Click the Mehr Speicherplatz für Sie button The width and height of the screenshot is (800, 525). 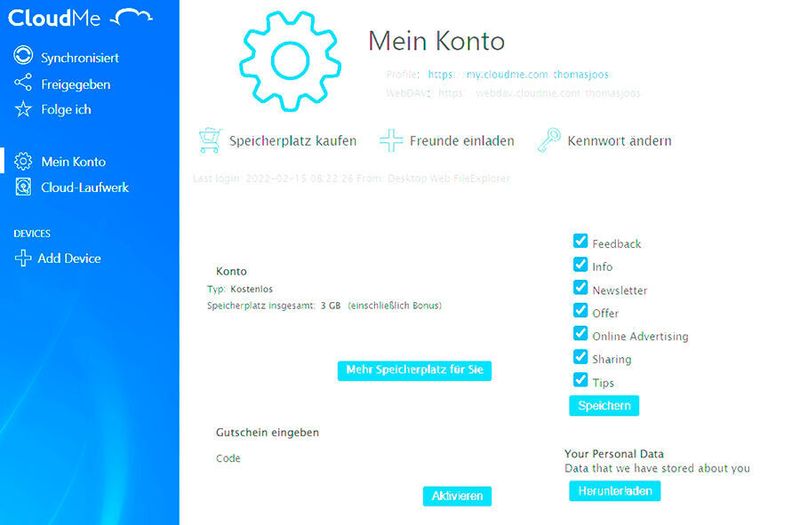pyautogui.click(x=414, y=370)
